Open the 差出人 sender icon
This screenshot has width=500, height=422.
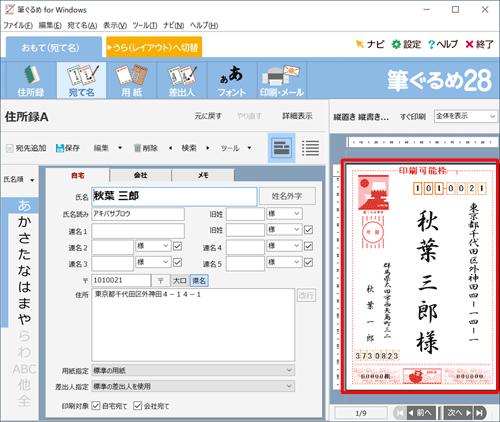[182, 80]
